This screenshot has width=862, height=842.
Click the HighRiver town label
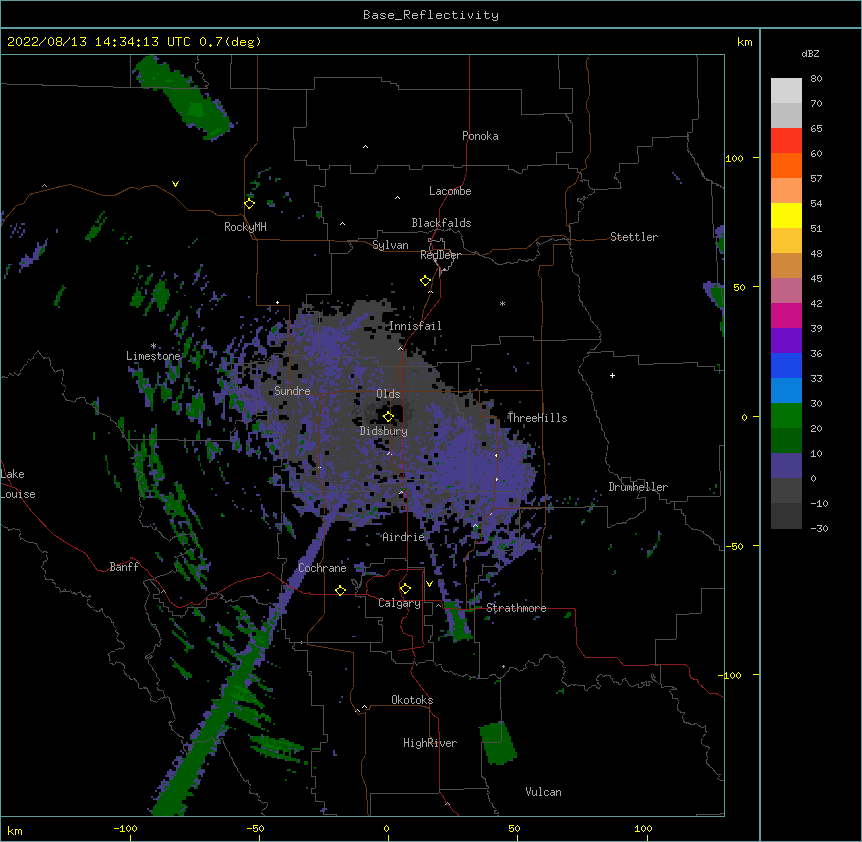[x=430, y=743]
